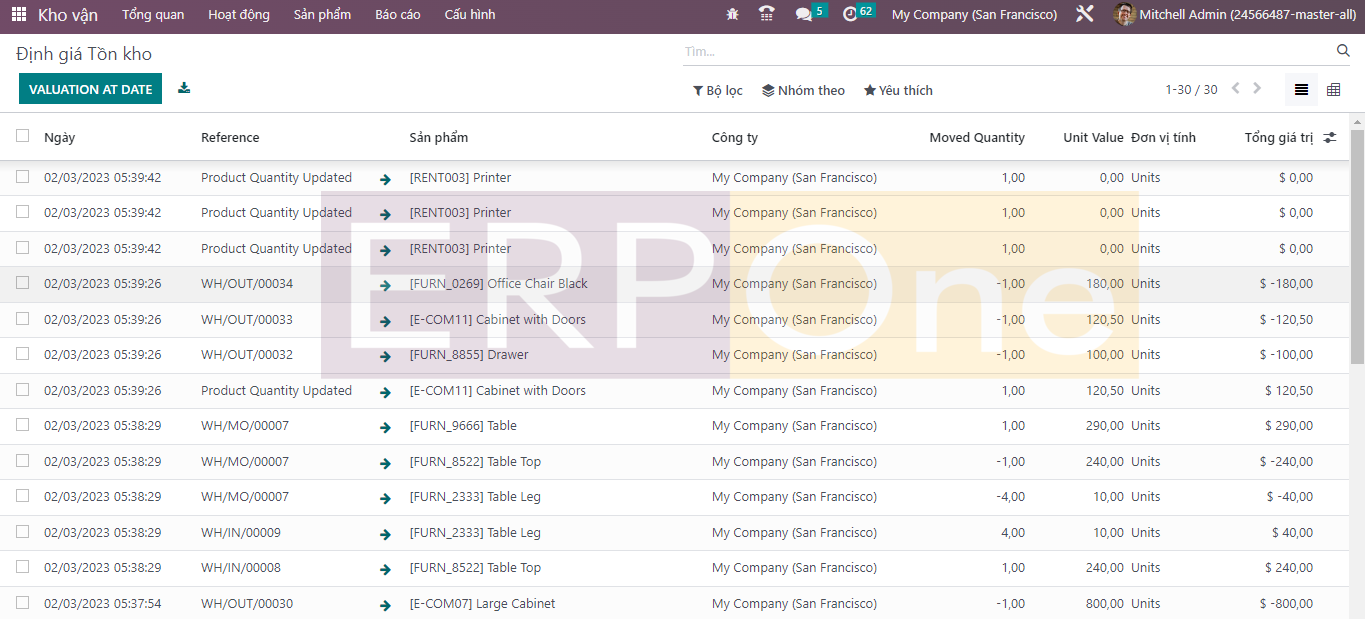Open the Yêu thích favorites dropdown

coord(898,90)
